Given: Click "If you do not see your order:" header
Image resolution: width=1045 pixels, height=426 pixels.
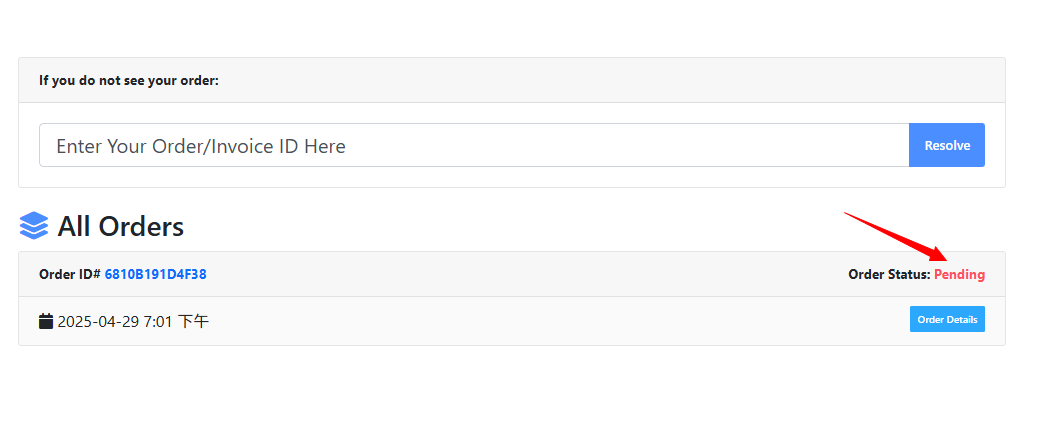Looking at the screenshot, I should (129, 80).
